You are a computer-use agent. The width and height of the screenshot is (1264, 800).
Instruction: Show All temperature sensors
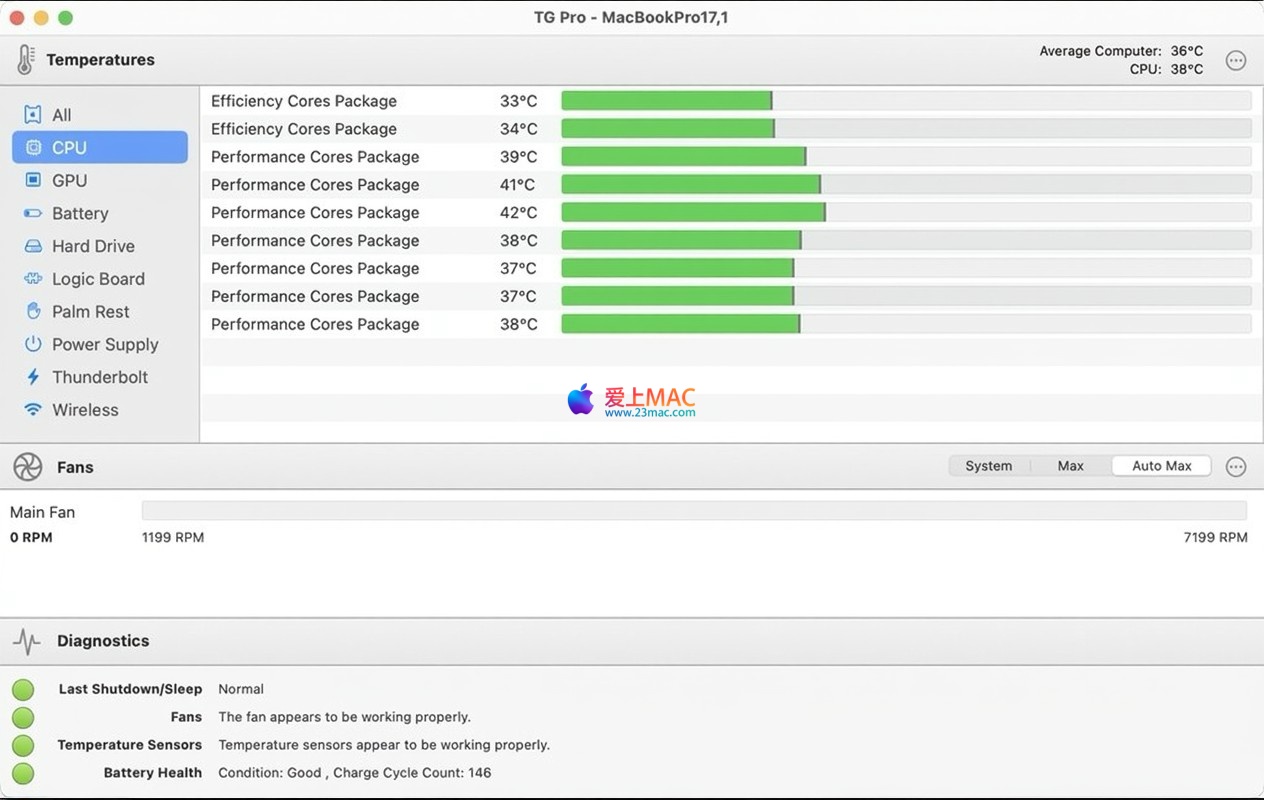[x=61, y=115]
